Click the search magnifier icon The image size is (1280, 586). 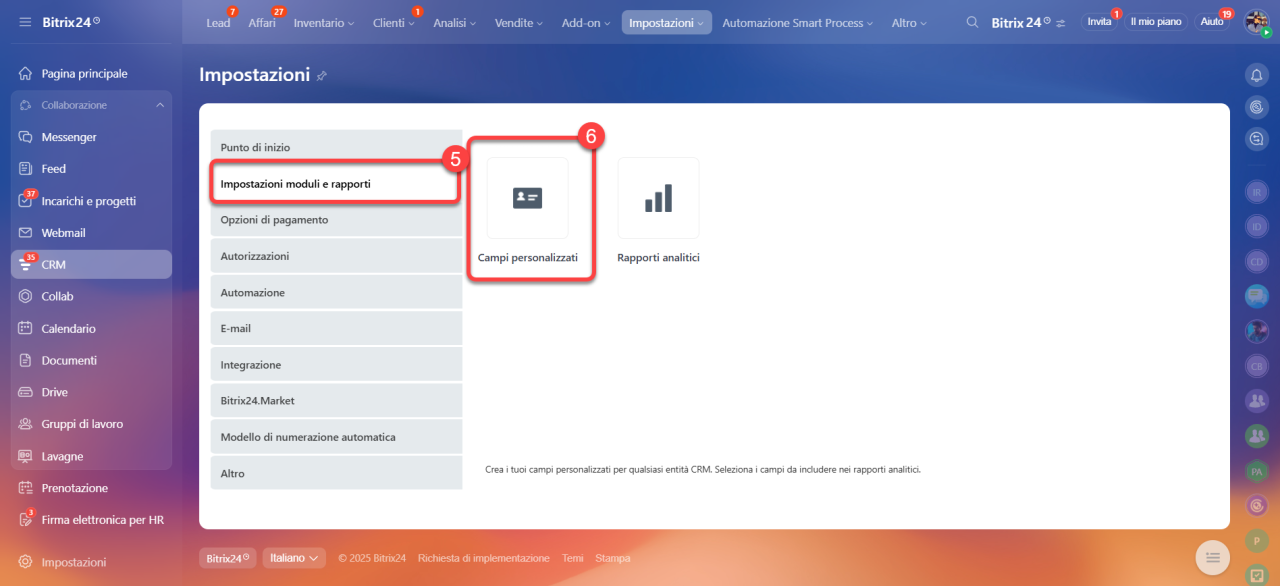click(972, 22)
